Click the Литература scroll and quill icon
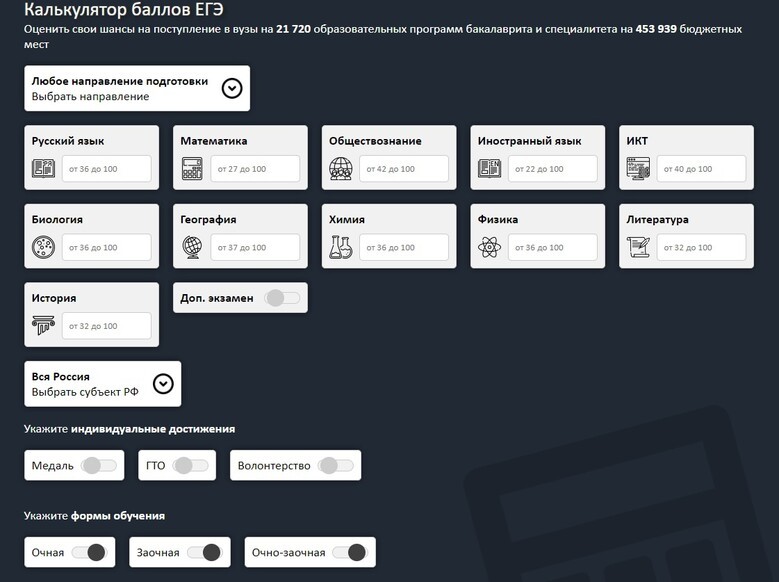This screenshot has height=582, width=779. [638, 247]
